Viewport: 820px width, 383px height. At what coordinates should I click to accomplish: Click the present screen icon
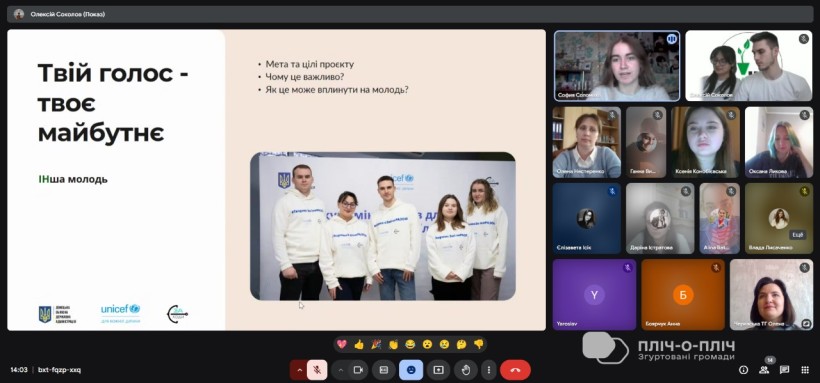pos(438,370)
